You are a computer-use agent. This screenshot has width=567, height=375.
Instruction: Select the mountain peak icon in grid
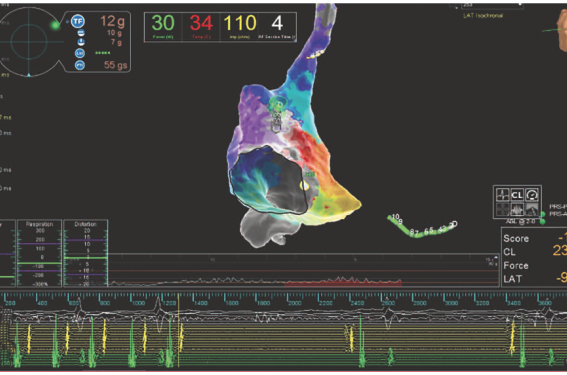click(531, 209)
